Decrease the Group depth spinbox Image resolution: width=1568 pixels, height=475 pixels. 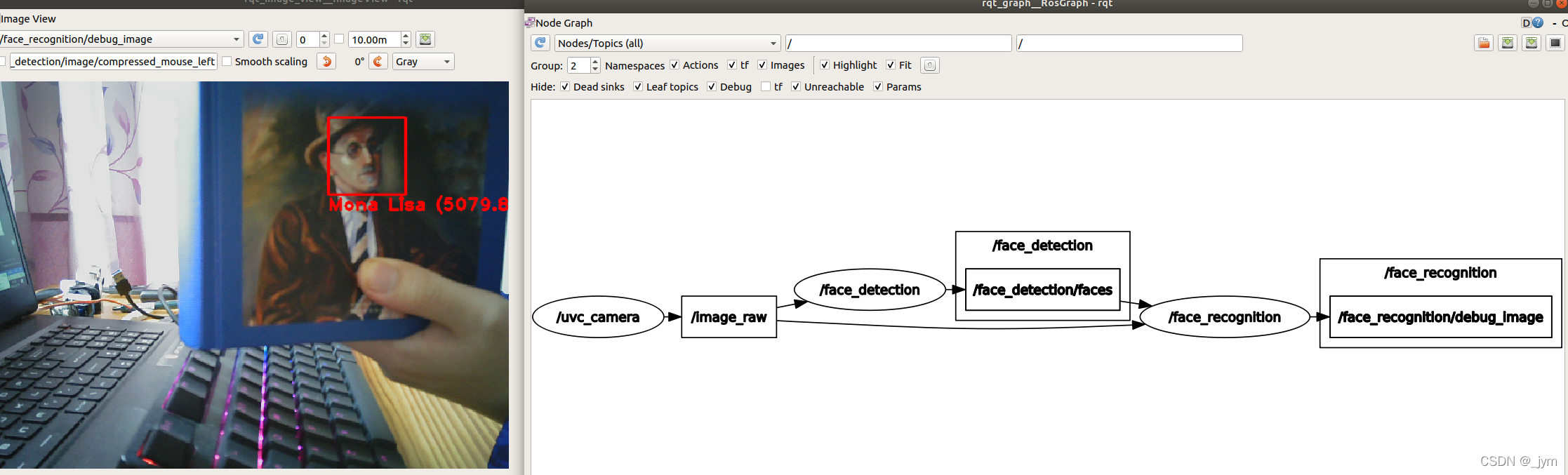pos(595,69)
